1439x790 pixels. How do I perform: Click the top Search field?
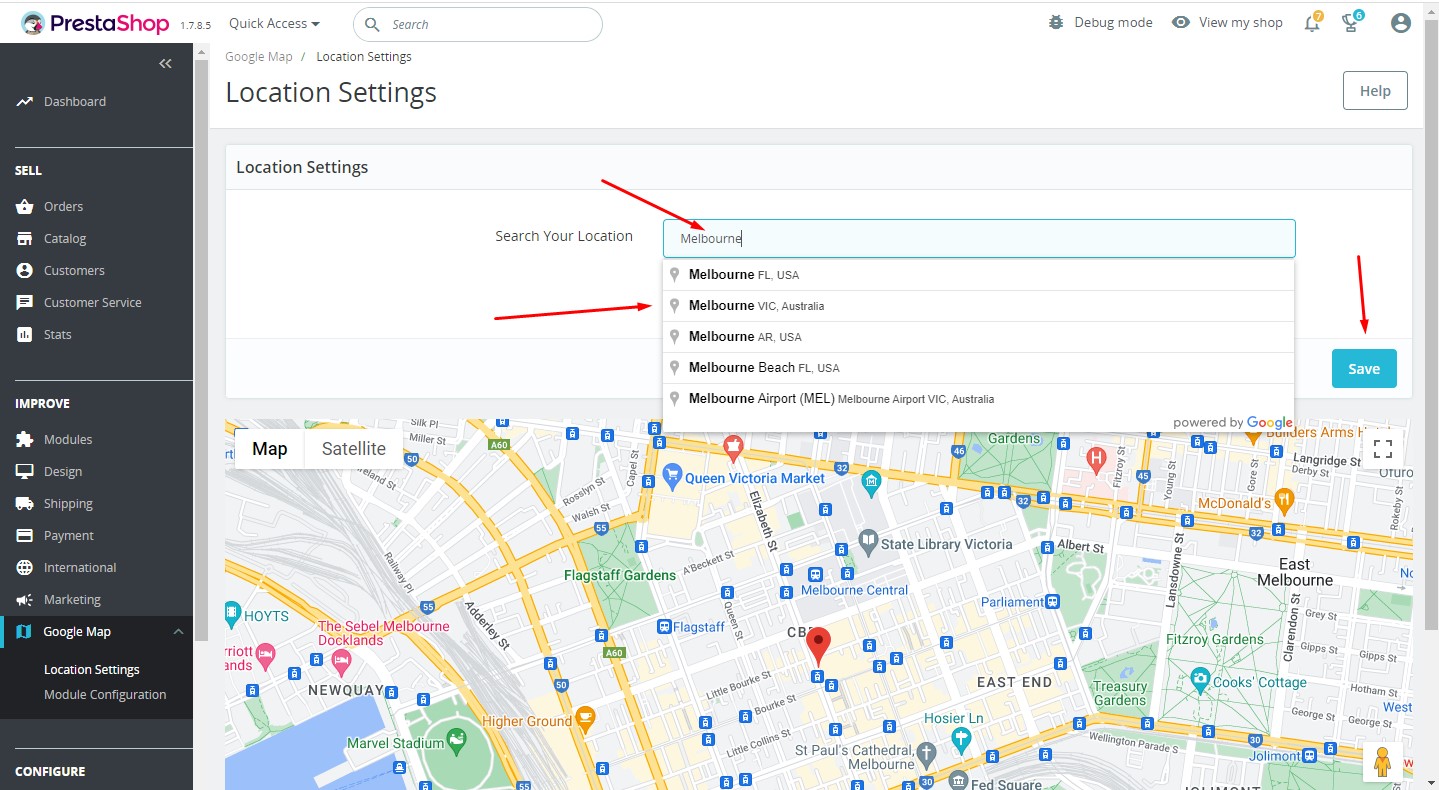point(478,24)
